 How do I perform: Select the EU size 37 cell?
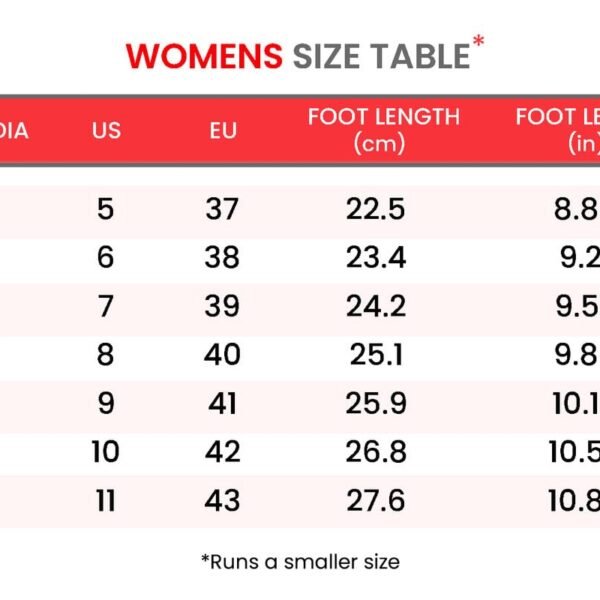(x=223, y=209)
